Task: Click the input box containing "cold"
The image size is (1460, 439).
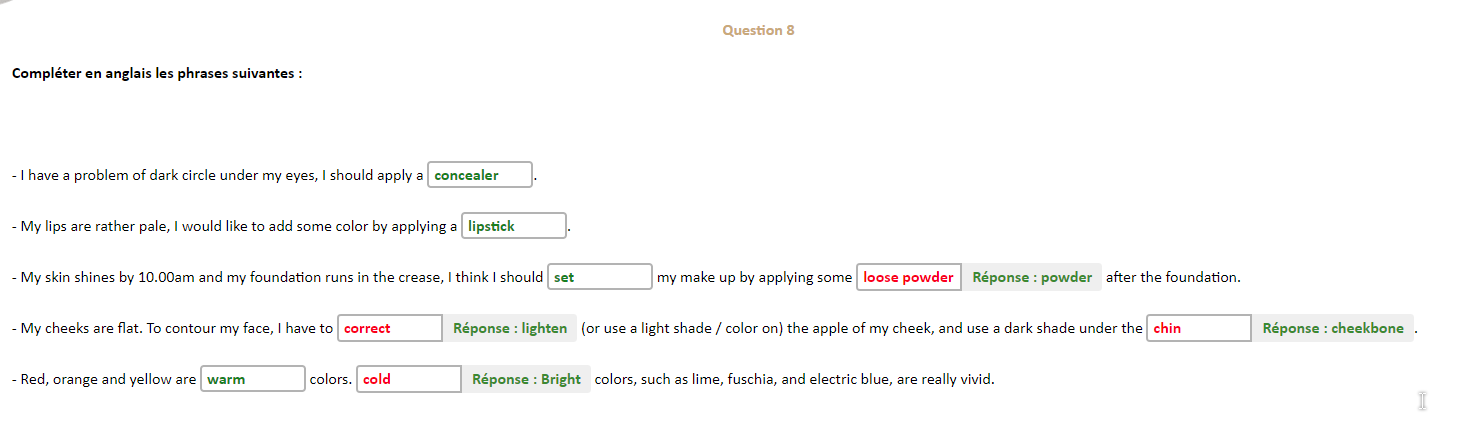Action: pyautogui.click(x=408, y=379)
